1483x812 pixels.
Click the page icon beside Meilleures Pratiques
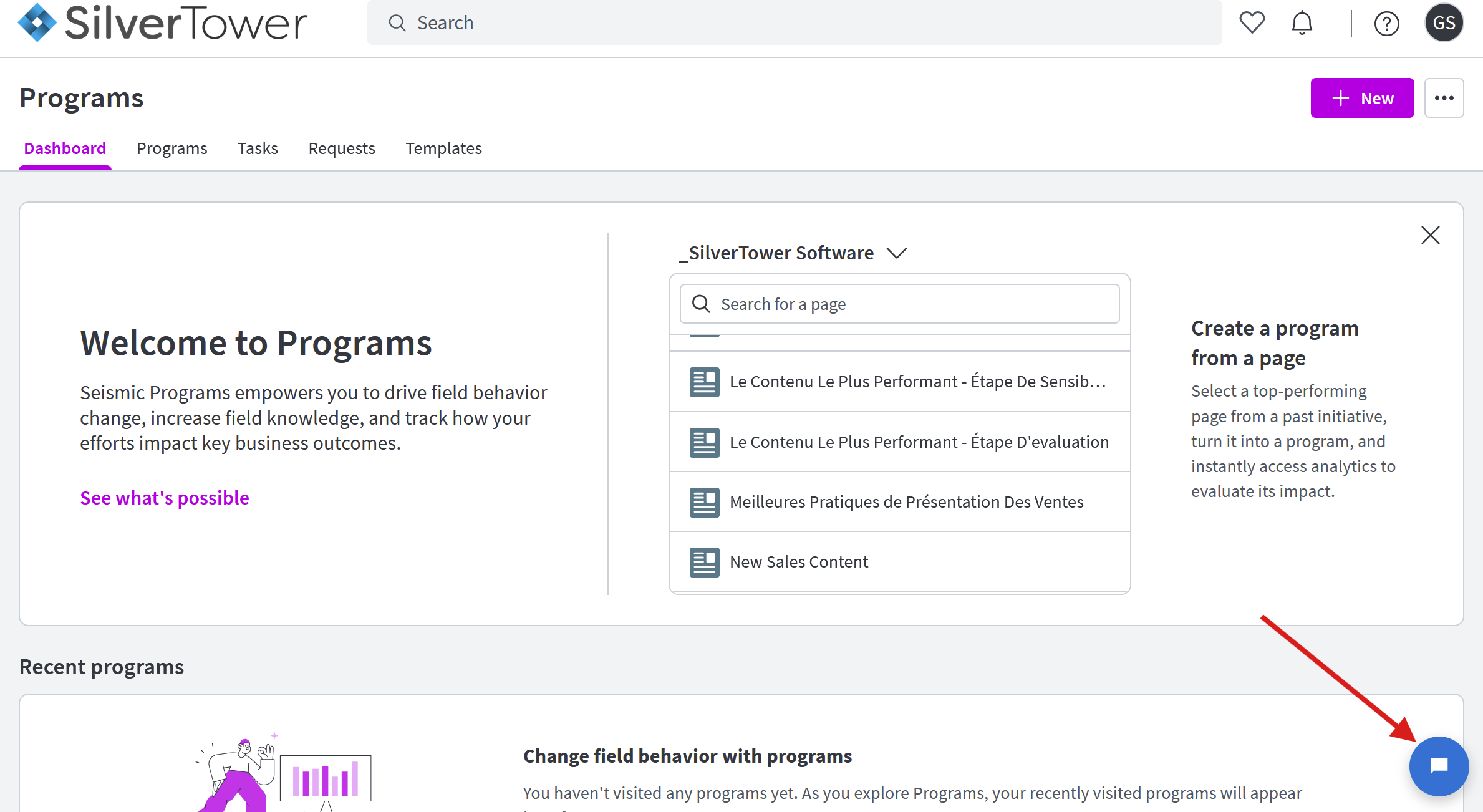click(x=704, y=502)
